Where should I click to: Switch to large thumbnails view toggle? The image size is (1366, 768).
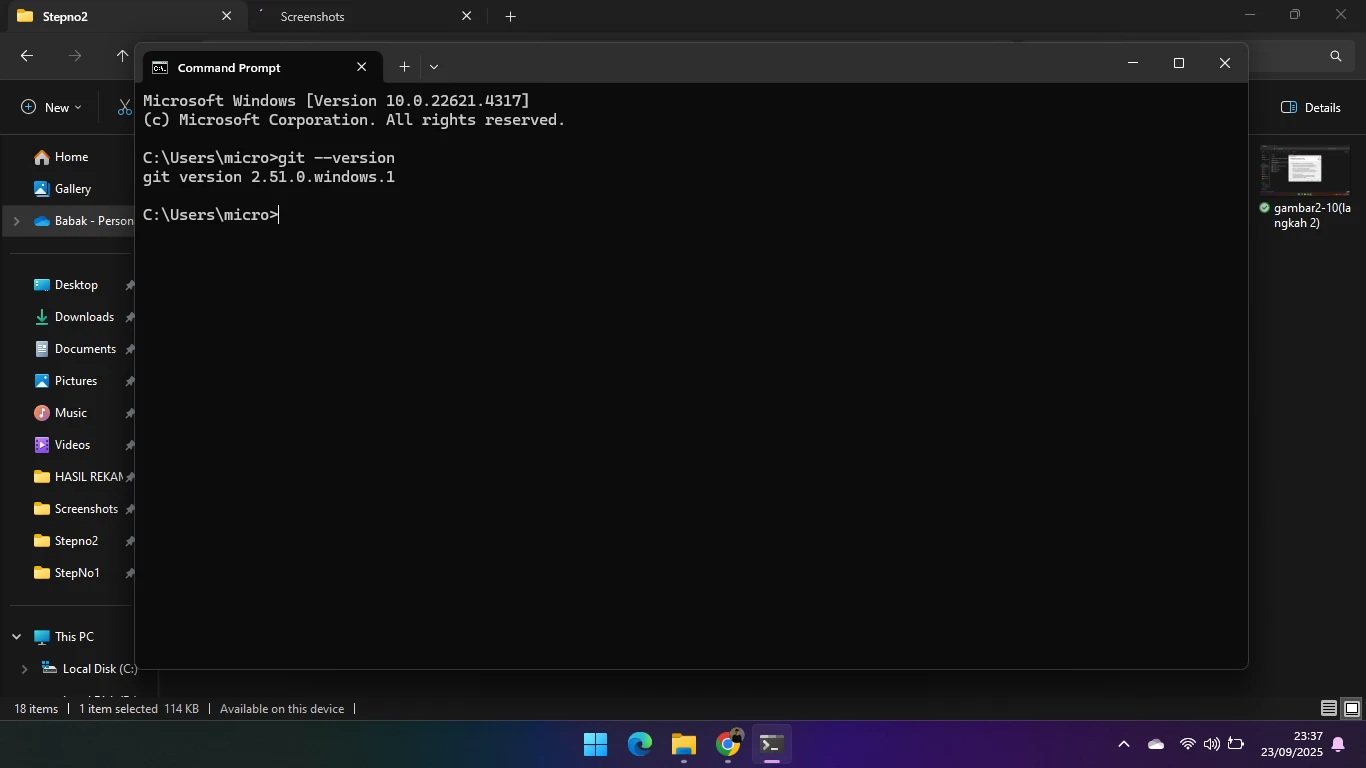point(1351,709)
